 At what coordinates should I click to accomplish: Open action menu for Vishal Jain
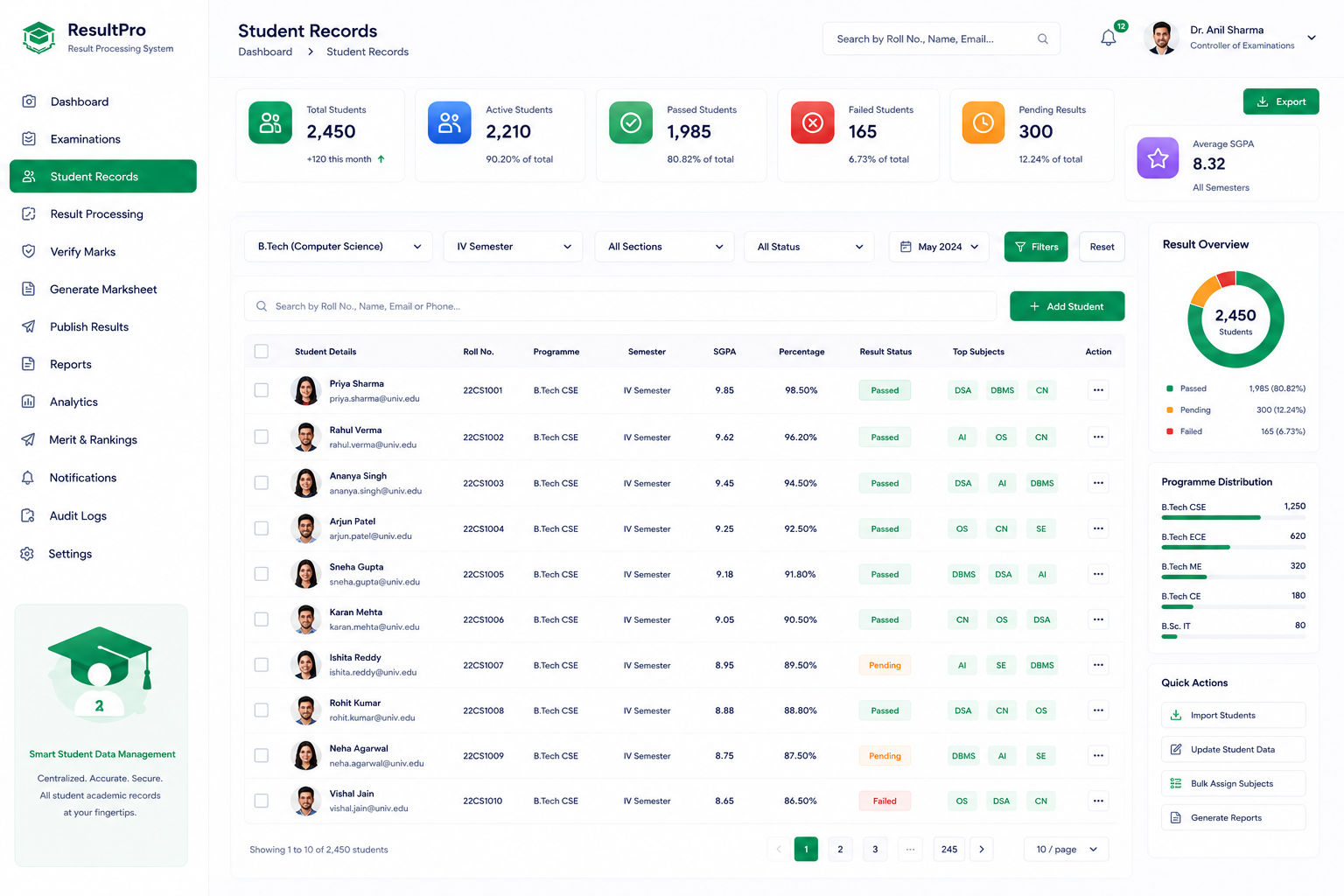point(1098,801)
